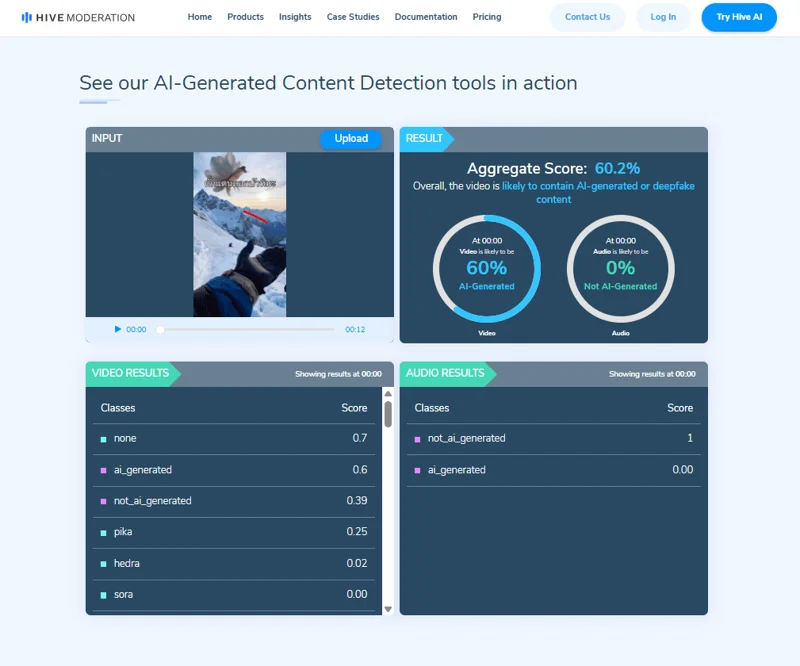Click the scroll up arrow in Video Results
The image size is (800, 666).
click(388, 393)
